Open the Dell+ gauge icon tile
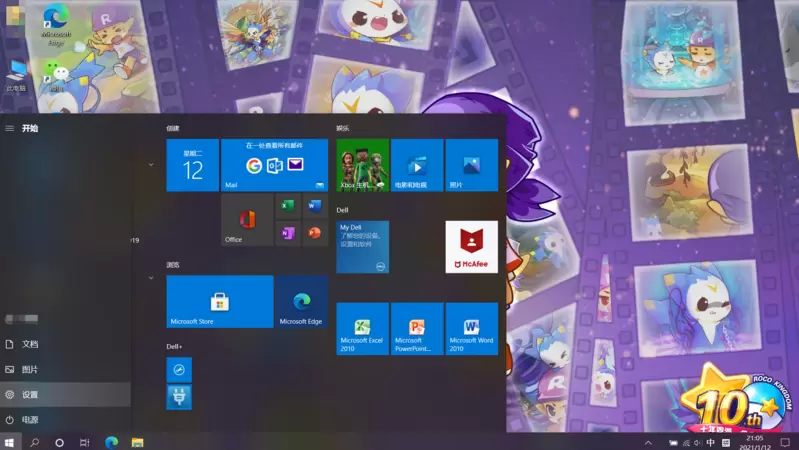 pos(179,370)
